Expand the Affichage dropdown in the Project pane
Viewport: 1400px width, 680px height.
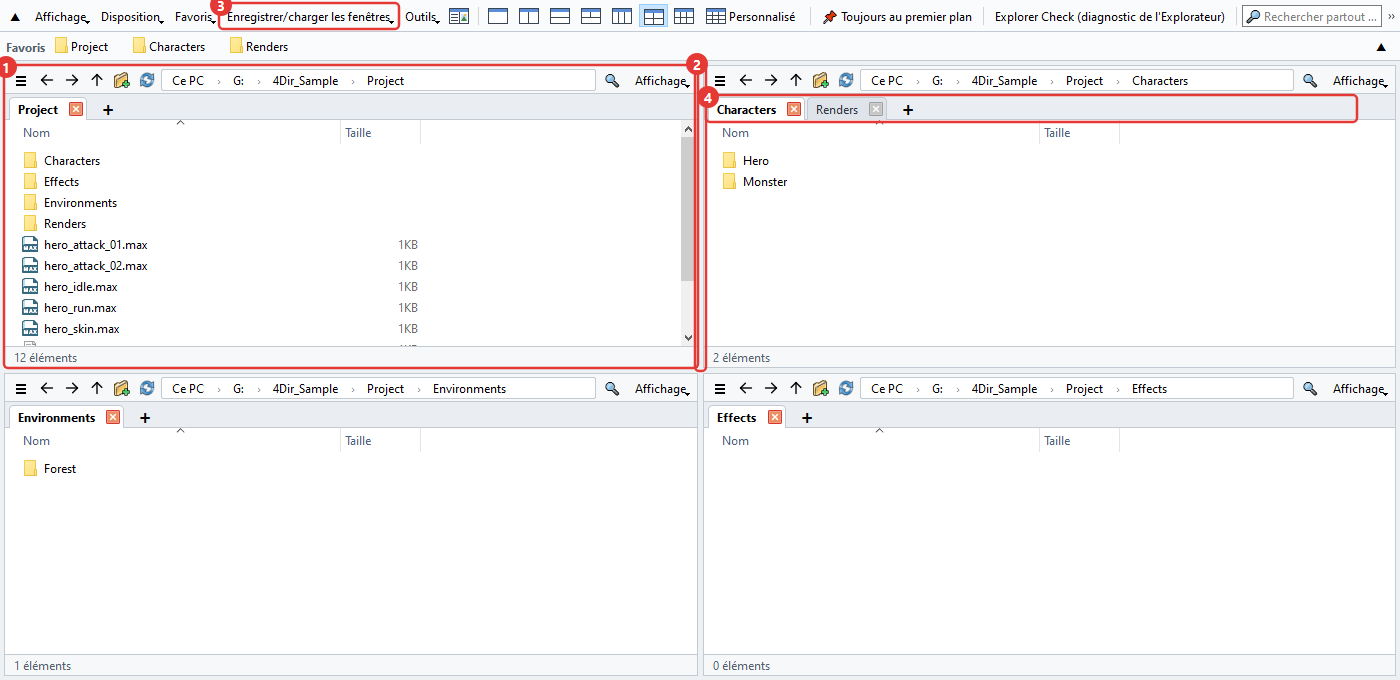662,81
